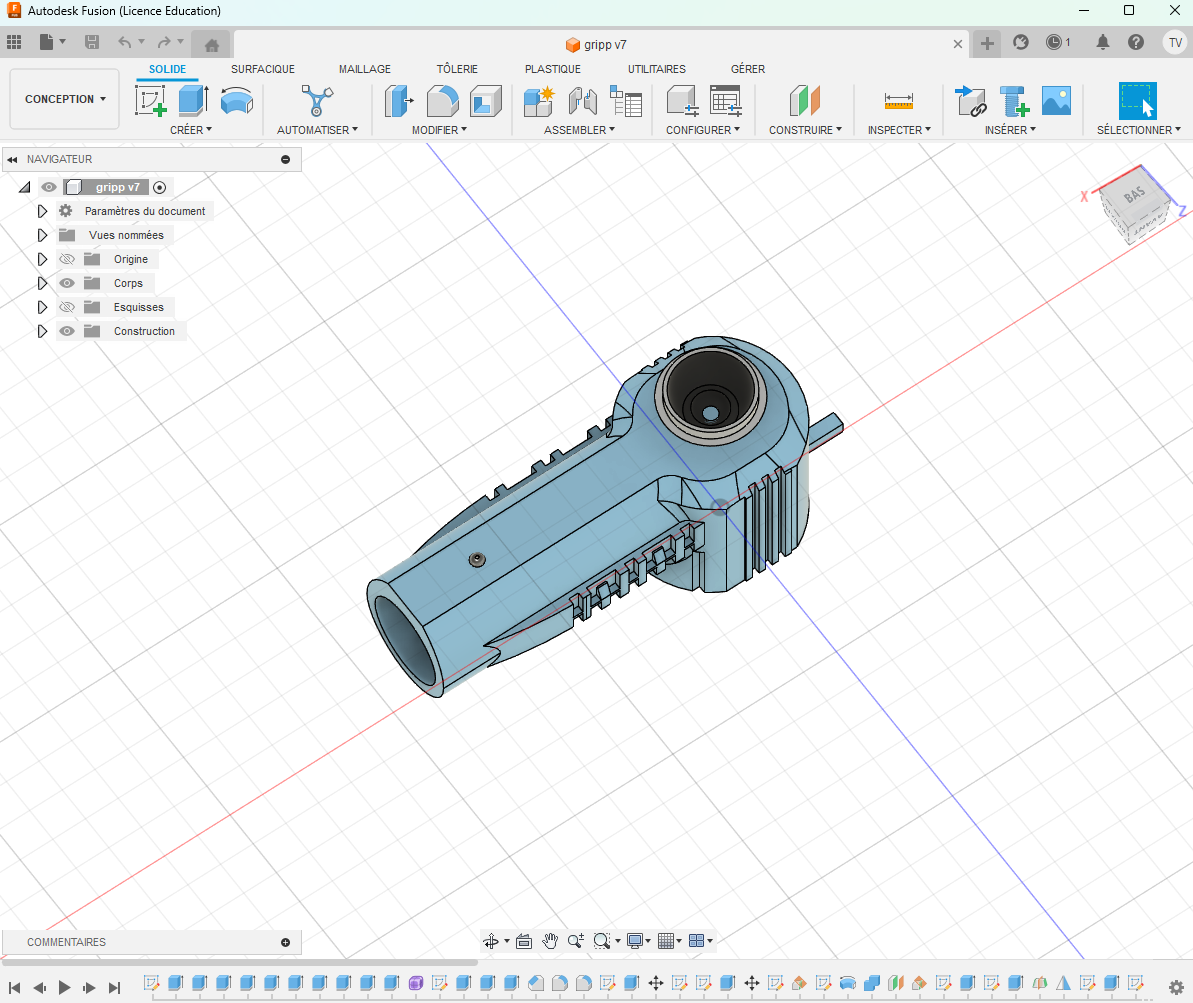
Task: Click the Orbit tool in navigation bar
Action: 491,941
